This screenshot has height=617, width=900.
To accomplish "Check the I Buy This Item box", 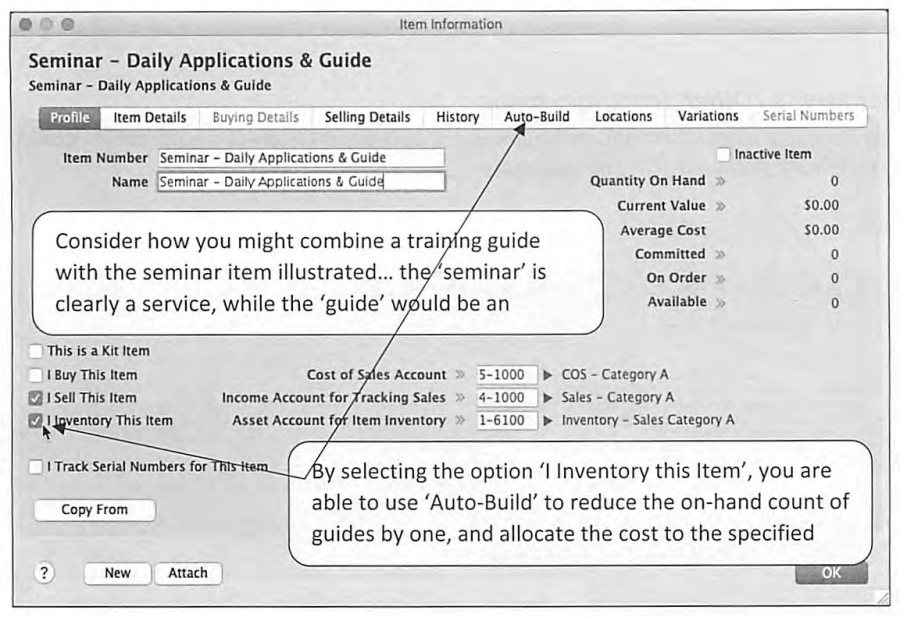I will (36, 375).
